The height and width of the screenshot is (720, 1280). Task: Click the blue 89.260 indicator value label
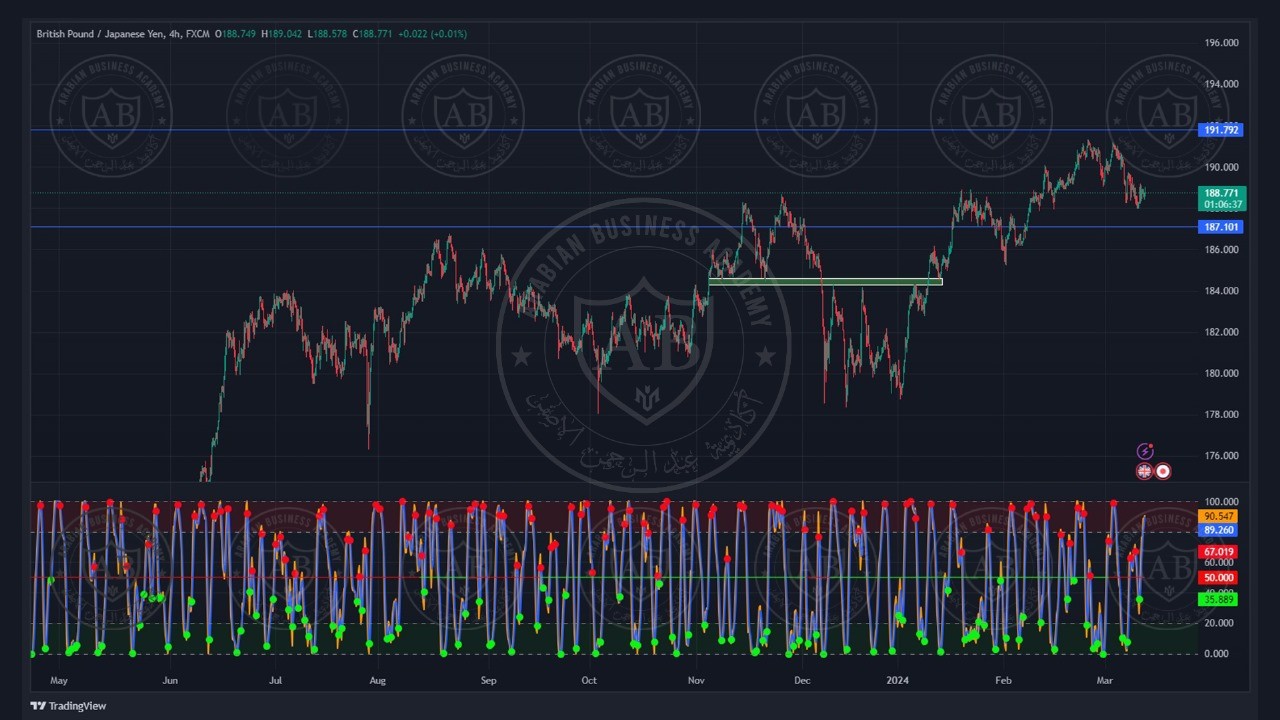(1218, 530)
